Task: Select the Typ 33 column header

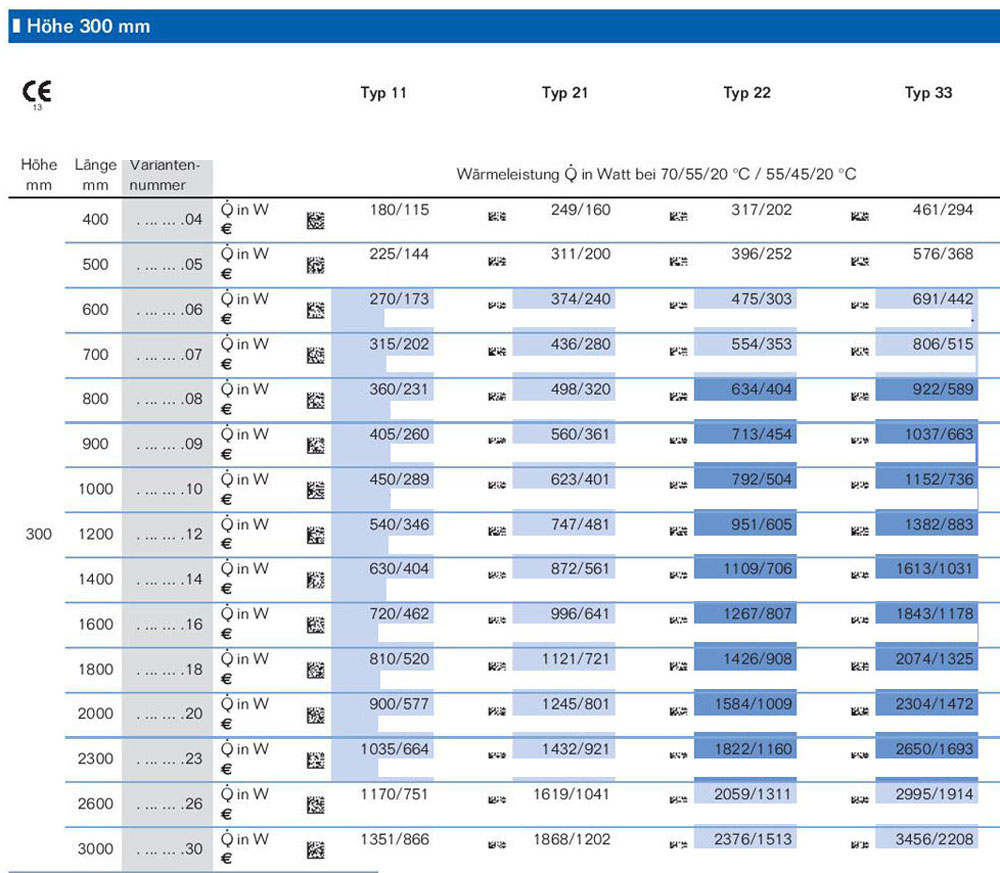Action: [x=928, y=93]
